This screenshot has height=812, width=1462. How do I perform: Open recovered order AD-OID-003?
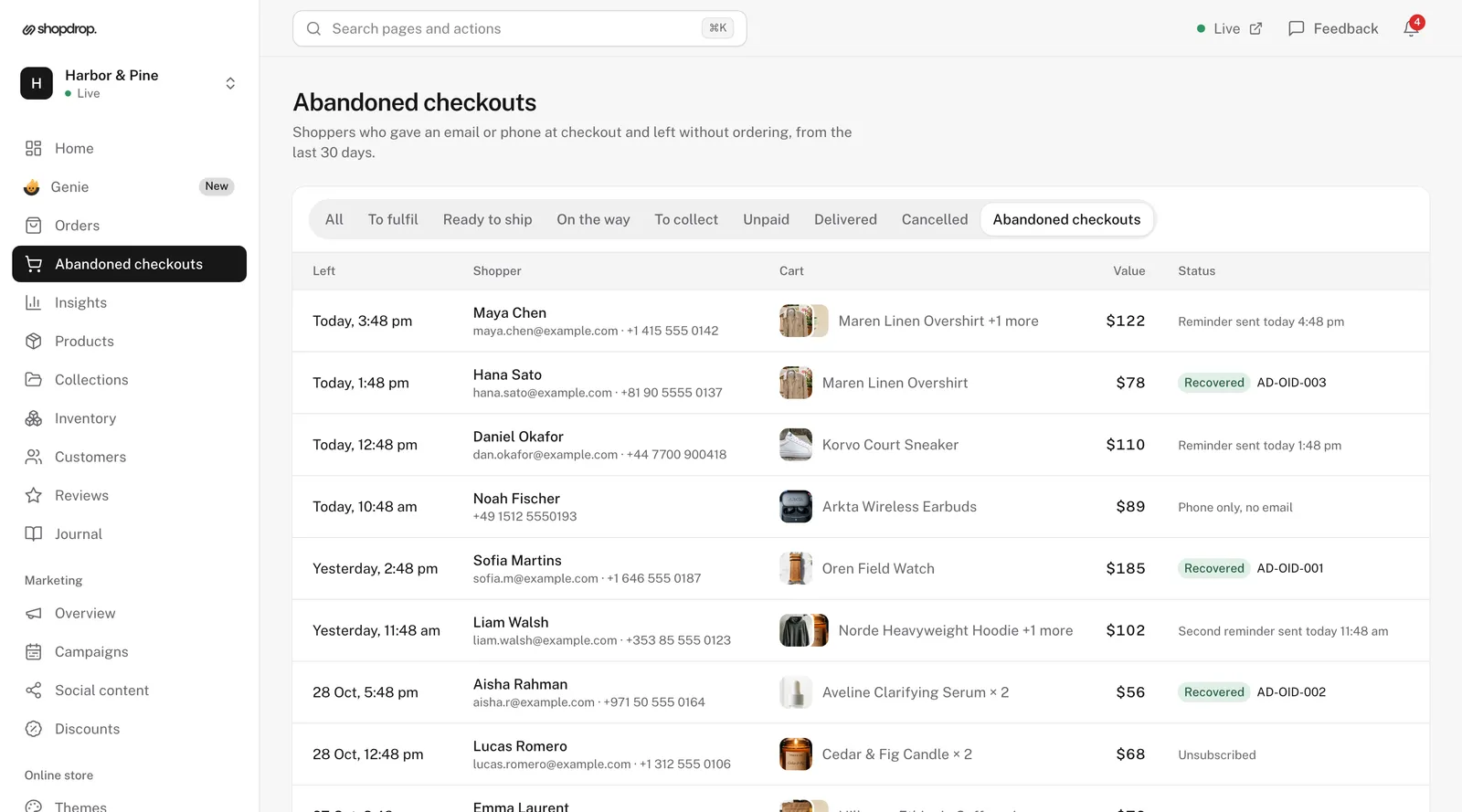pos(1291,383)
